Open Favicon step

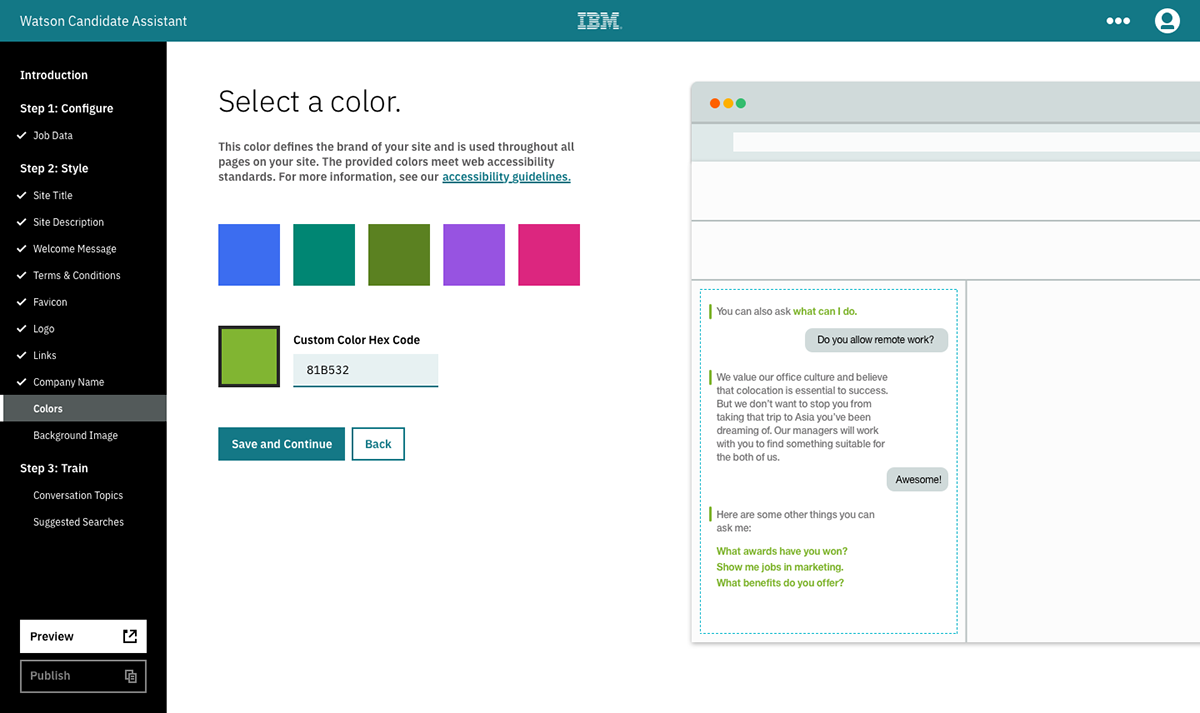point(50,302)
